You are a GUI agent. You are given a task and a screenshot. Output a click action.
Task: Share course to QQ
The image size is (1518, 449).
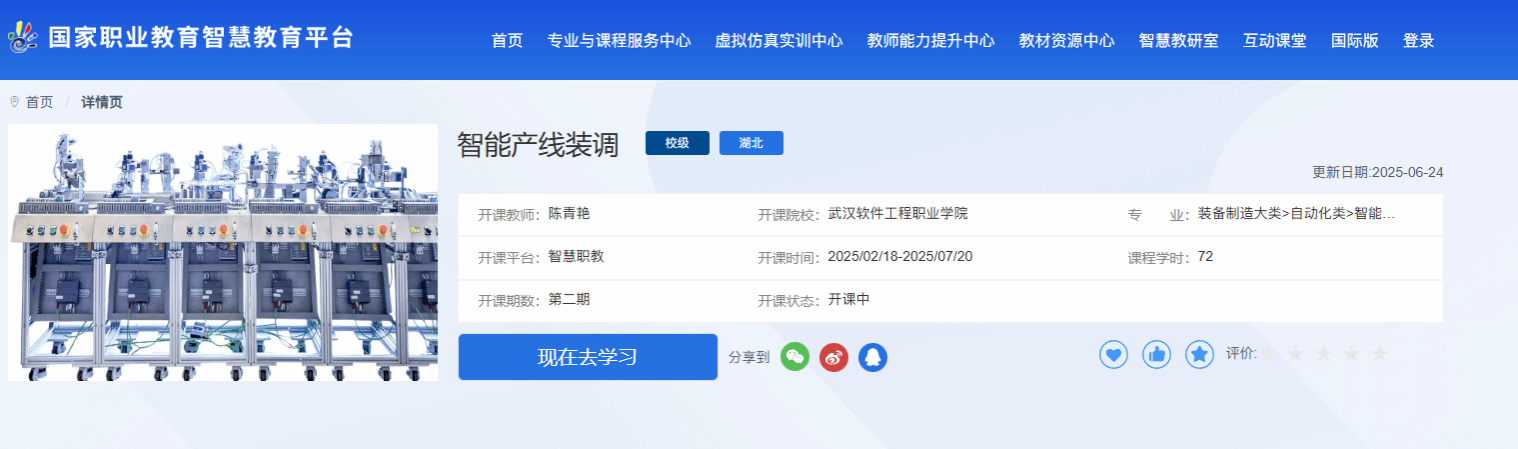(x=873, y=357)
